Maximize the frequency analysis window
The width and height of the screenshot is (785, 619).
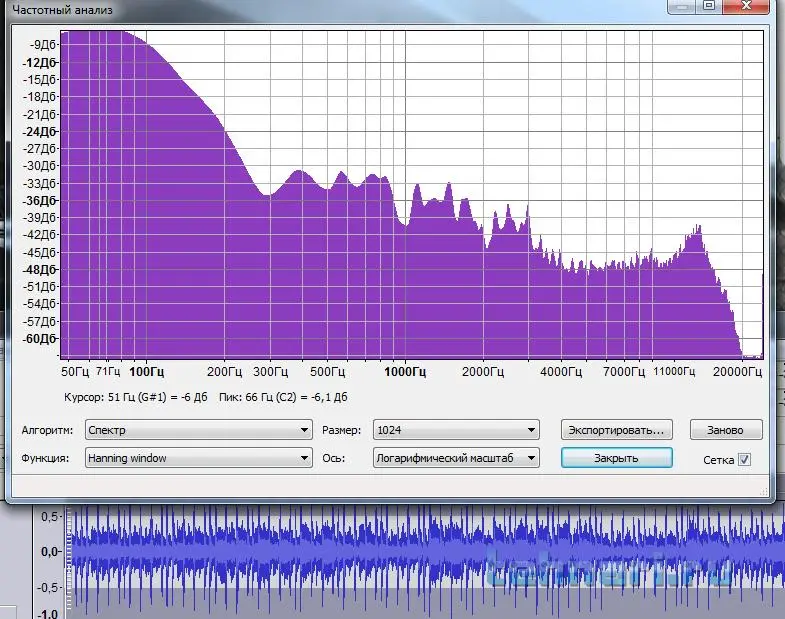click(709, 6)
